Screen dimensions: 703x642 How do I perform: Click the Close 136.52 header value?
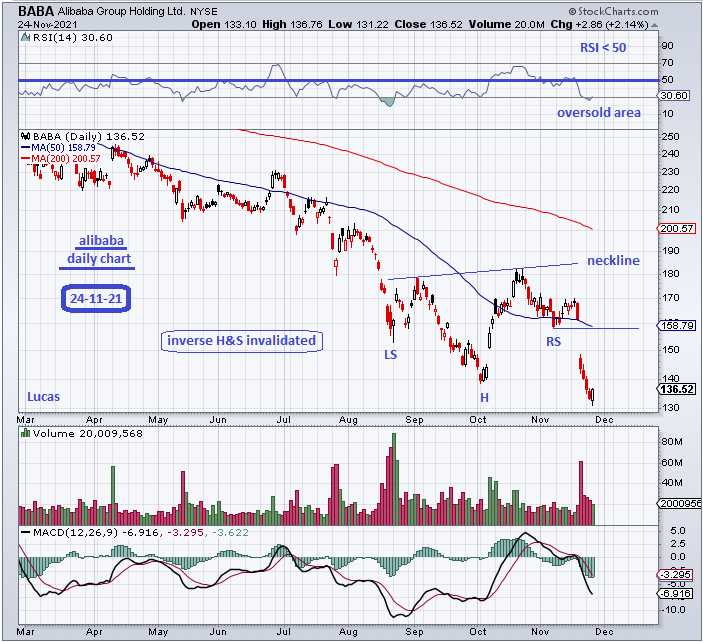point(428,25)
